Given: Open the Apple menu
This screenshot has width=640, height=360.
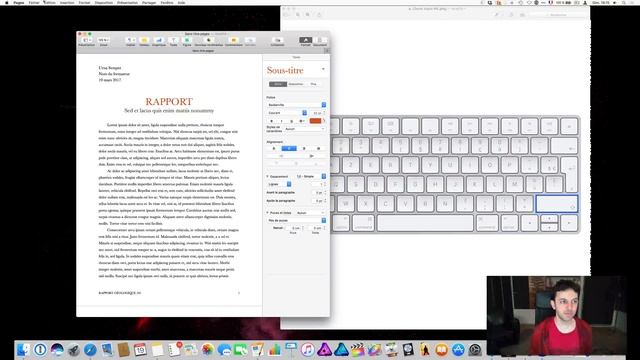Looking at the screenshot, I should pos(7,2).
